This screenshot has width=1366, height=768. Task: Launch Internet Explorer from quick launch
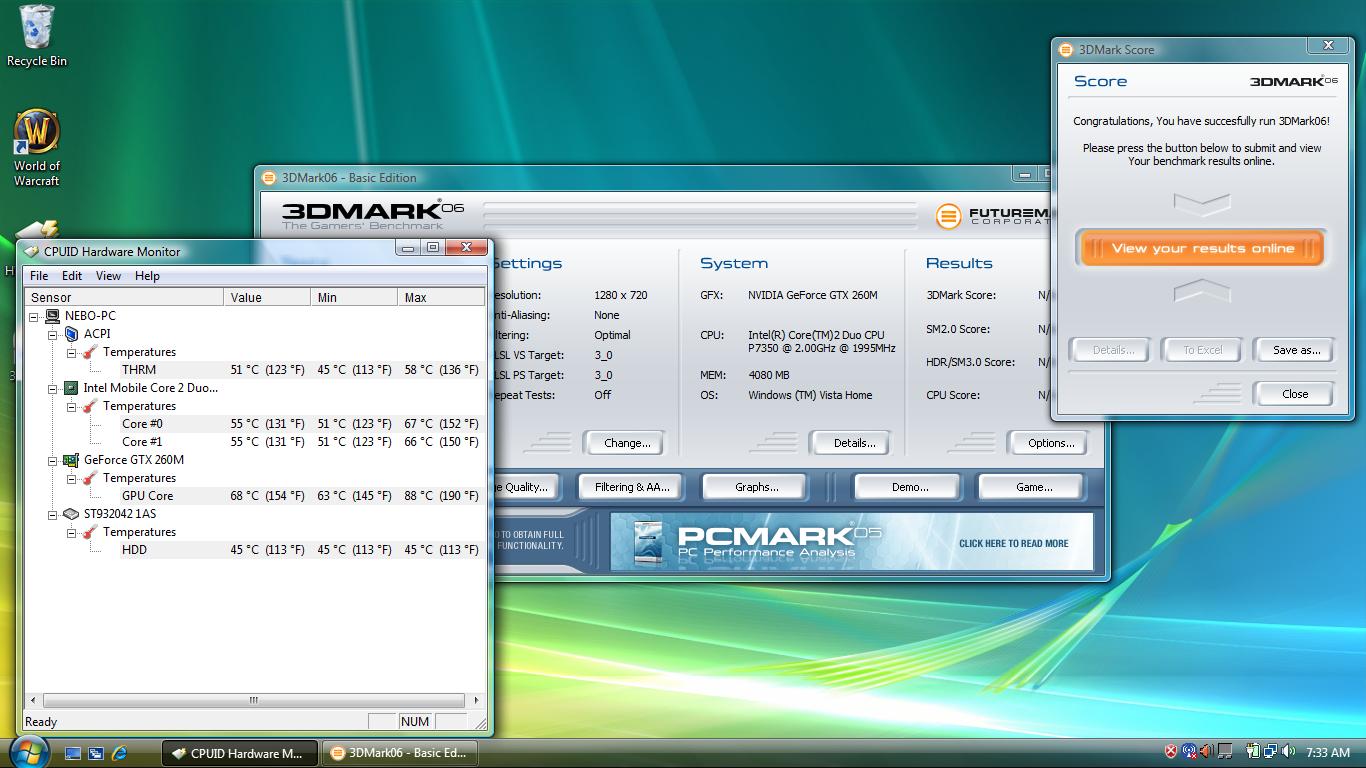point(120,753)
